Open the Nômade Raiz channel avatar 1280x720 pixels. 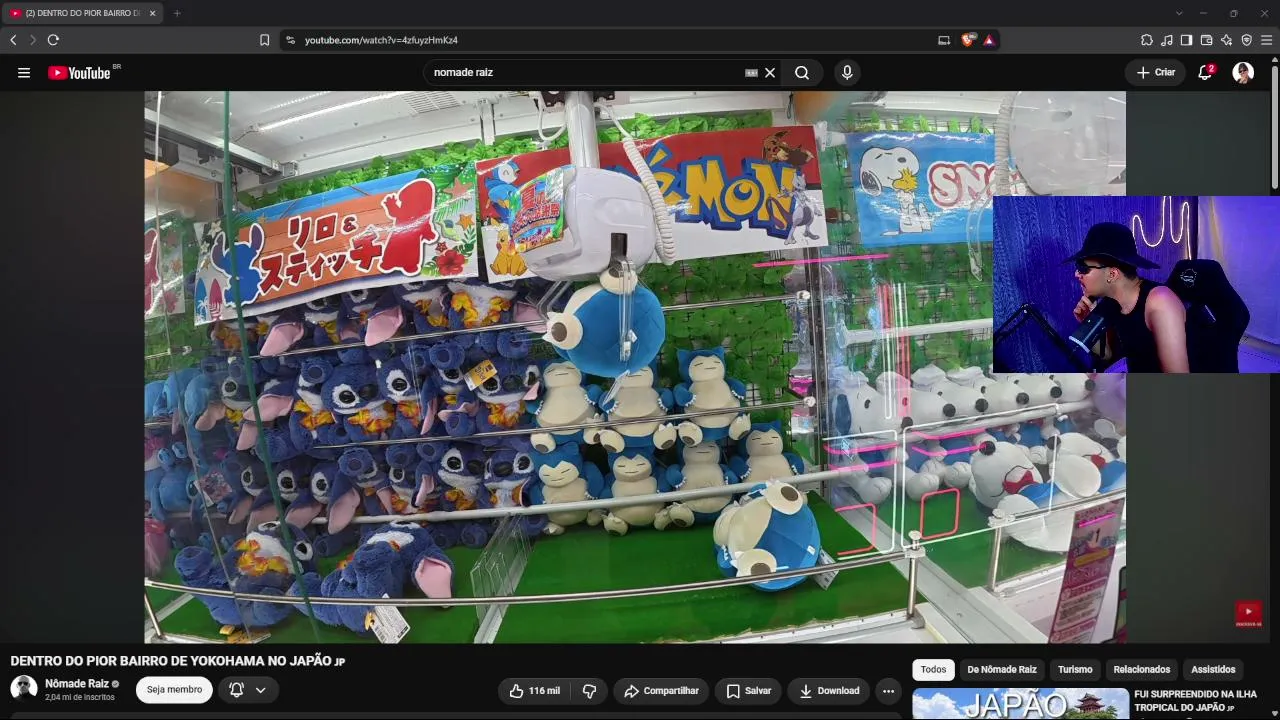tap(24, 689)
